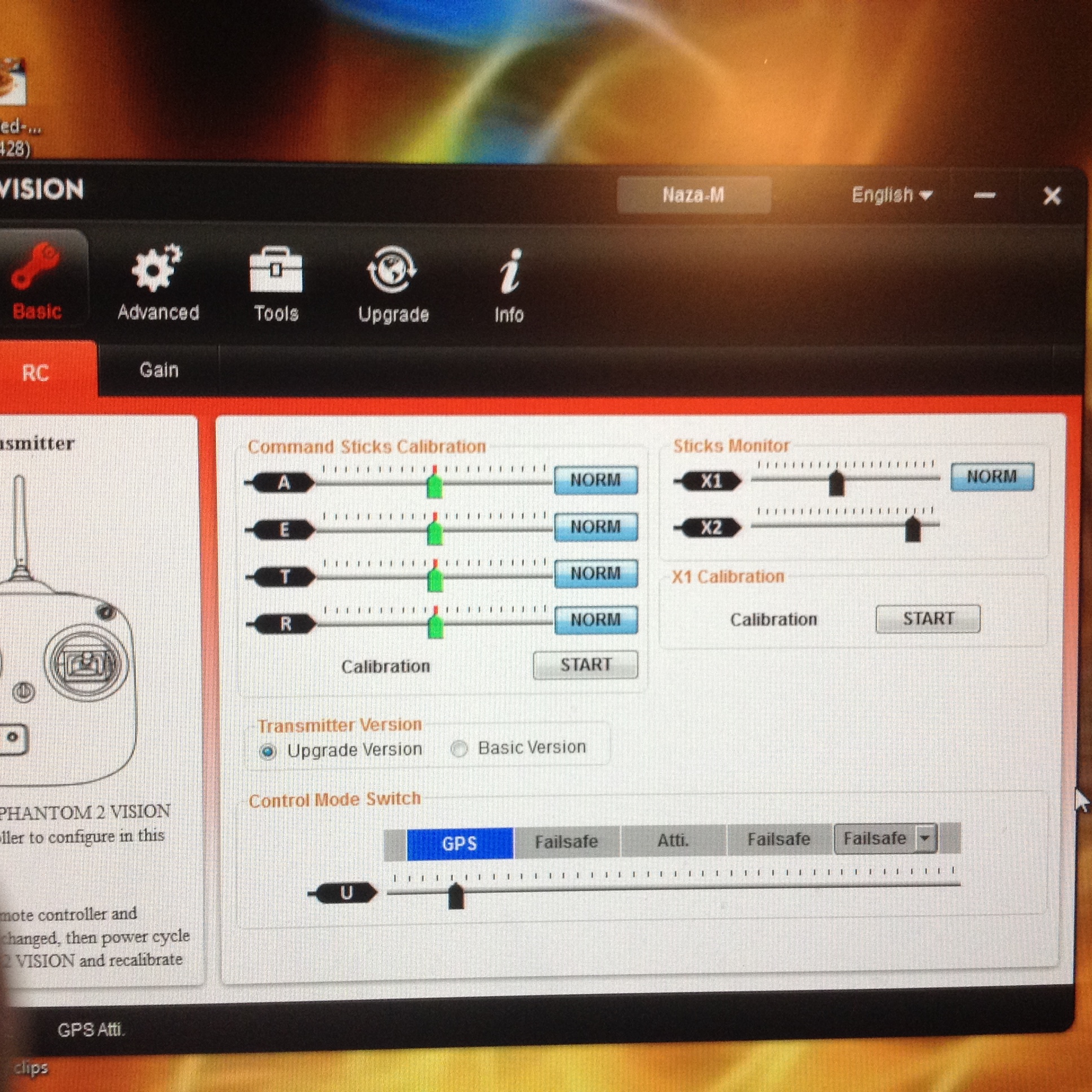Open the Tools toolbox section
The image size is (1092, 1092).
point(276,285)
